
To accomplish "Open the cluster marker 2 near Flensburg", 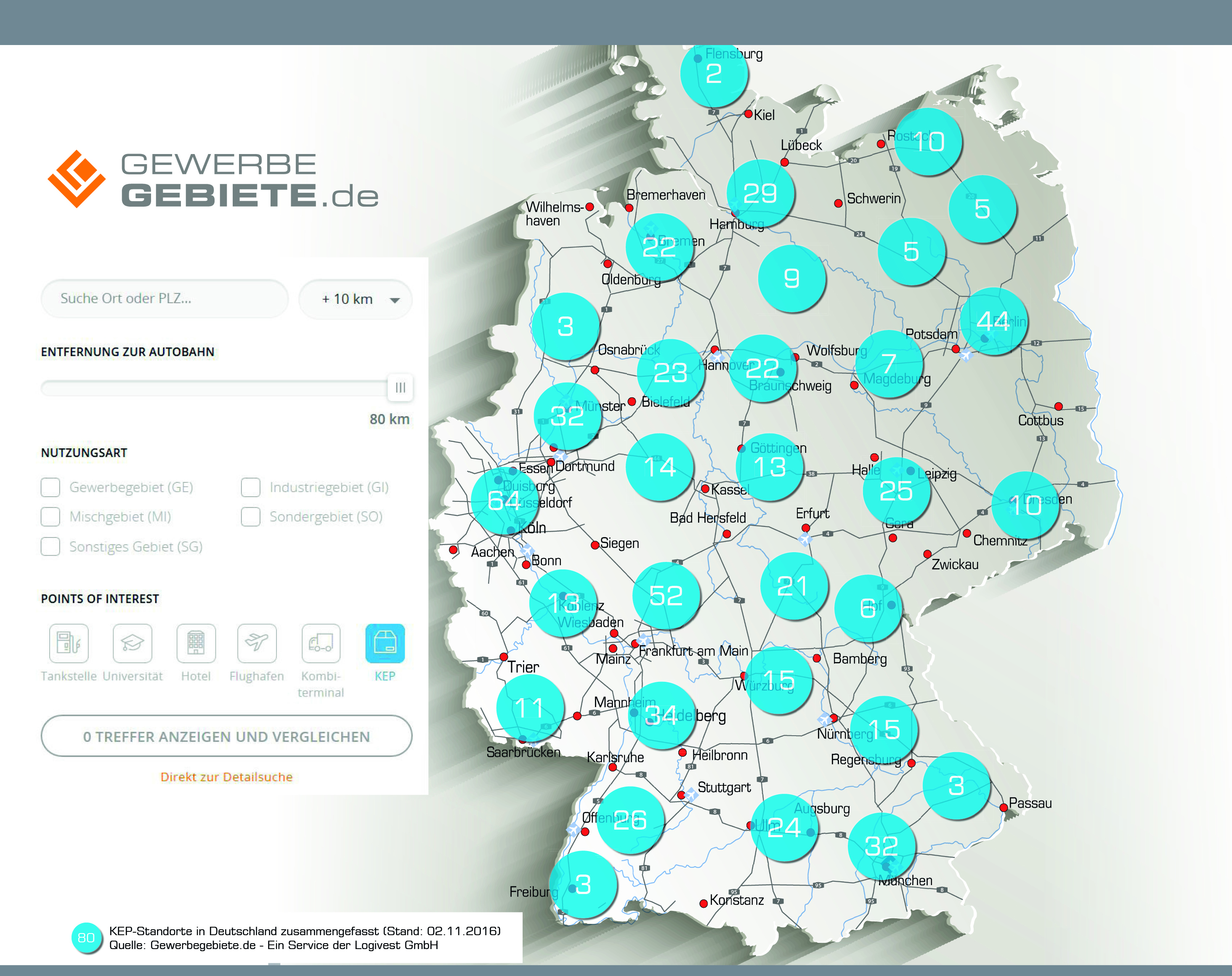I will [714, 74].
